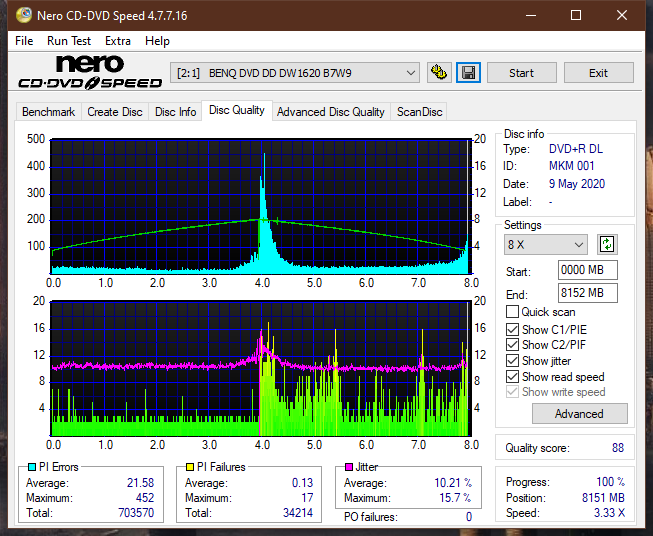Click the save floppy disk icon
The width and height of the screenshot is (653, 536).
(x=469, y=73)
